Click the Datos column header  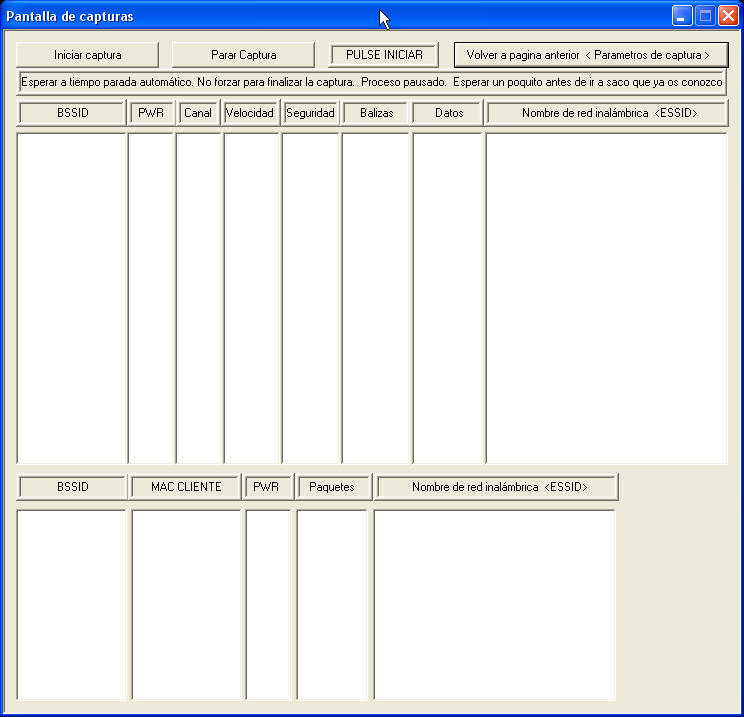click(448, 113)
